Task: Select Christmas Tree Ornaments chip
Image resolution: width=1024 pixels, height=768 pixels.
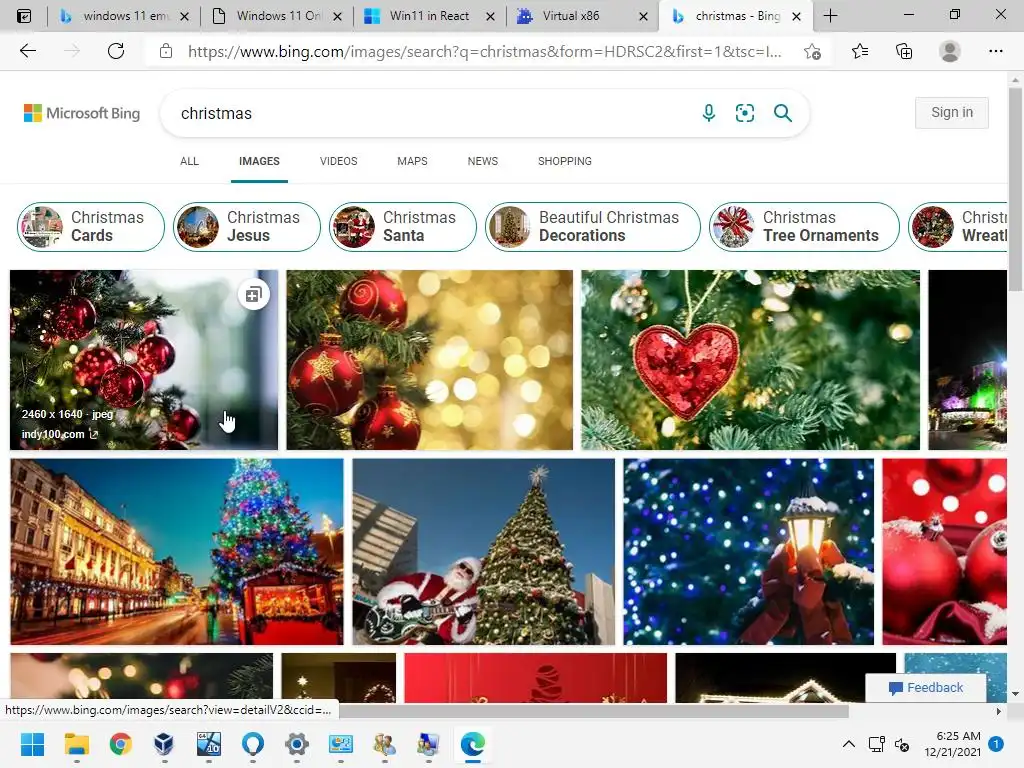Action: [805, 227]
